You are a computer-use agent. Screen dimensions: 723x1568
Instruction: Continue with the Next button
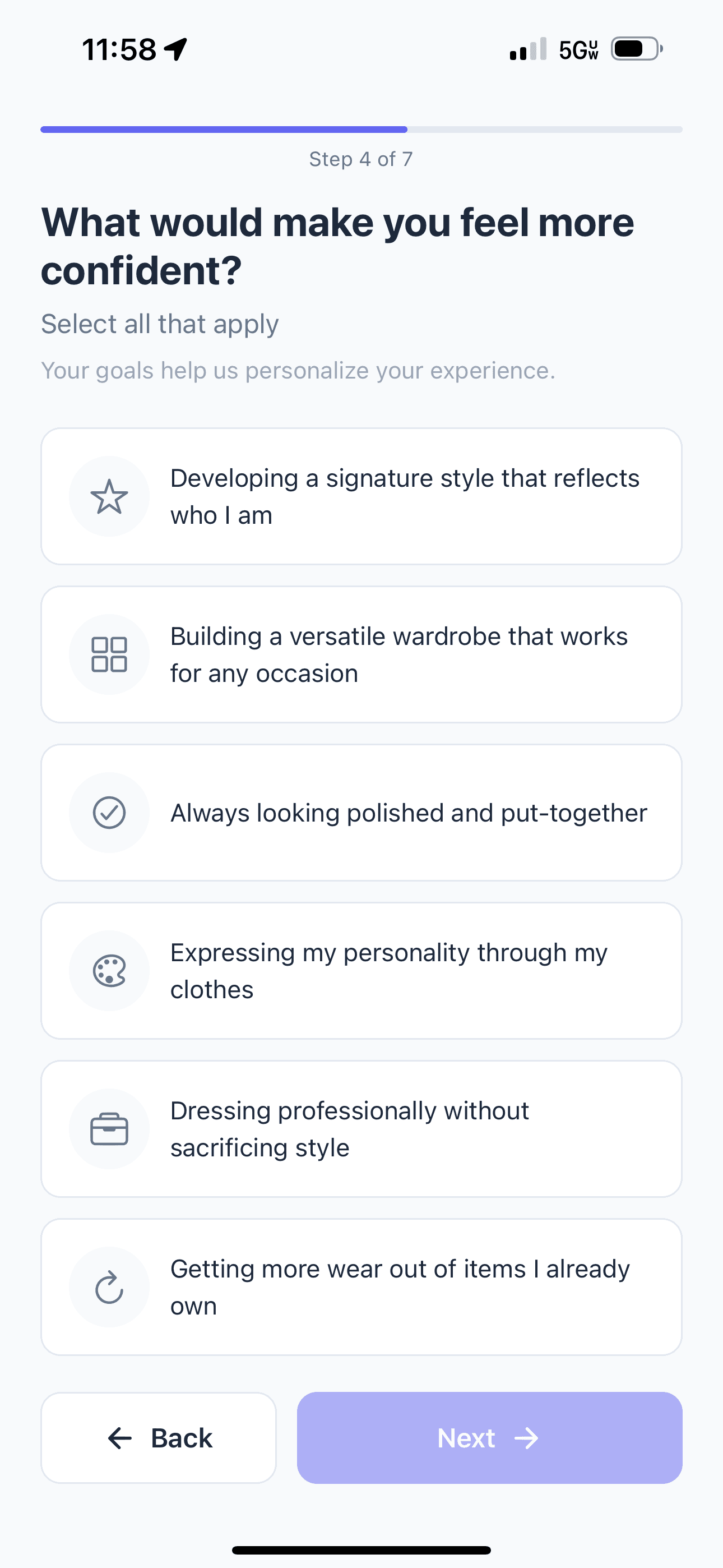(x=489, y=1438)
